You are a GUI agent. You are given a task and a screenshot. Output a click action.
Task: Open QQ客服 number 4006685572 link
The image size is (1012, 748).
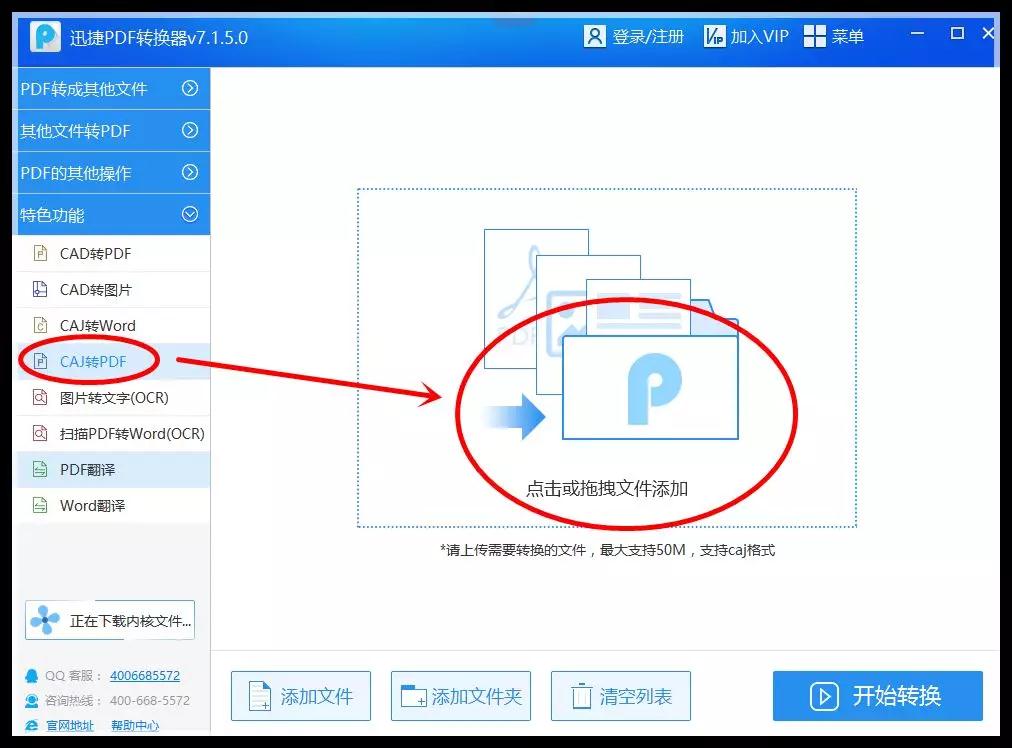[x=145, y=676]
